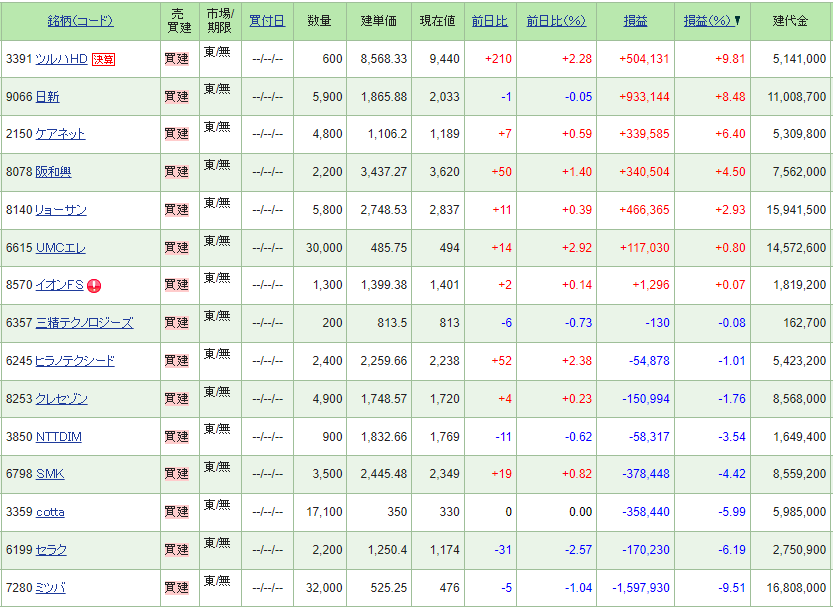
Task: Open the ヒラノテクシード stock link
Action: 75,361
